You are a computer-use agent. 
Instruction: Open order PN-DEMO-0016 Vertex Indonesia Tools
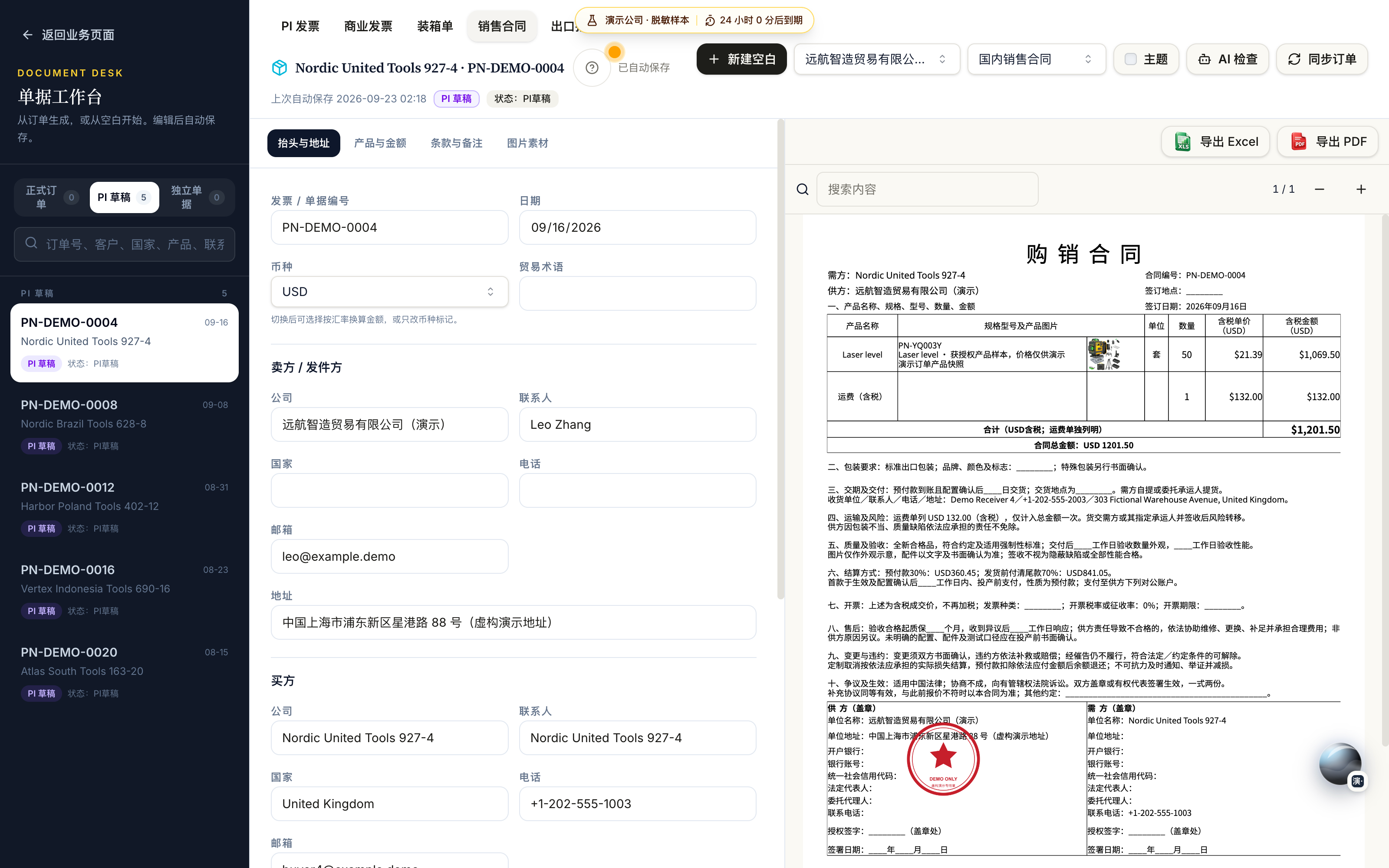[125, 589]
